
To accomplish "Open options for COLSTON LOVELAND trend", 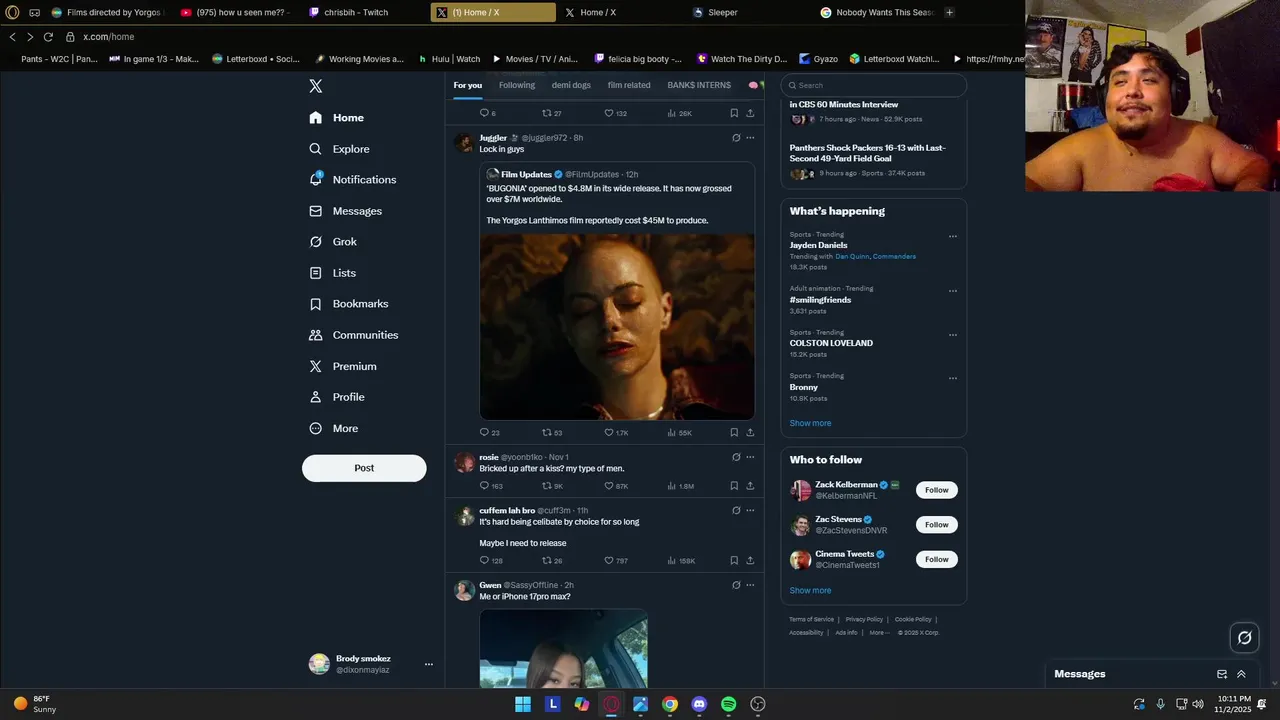I will pos(953,335).
